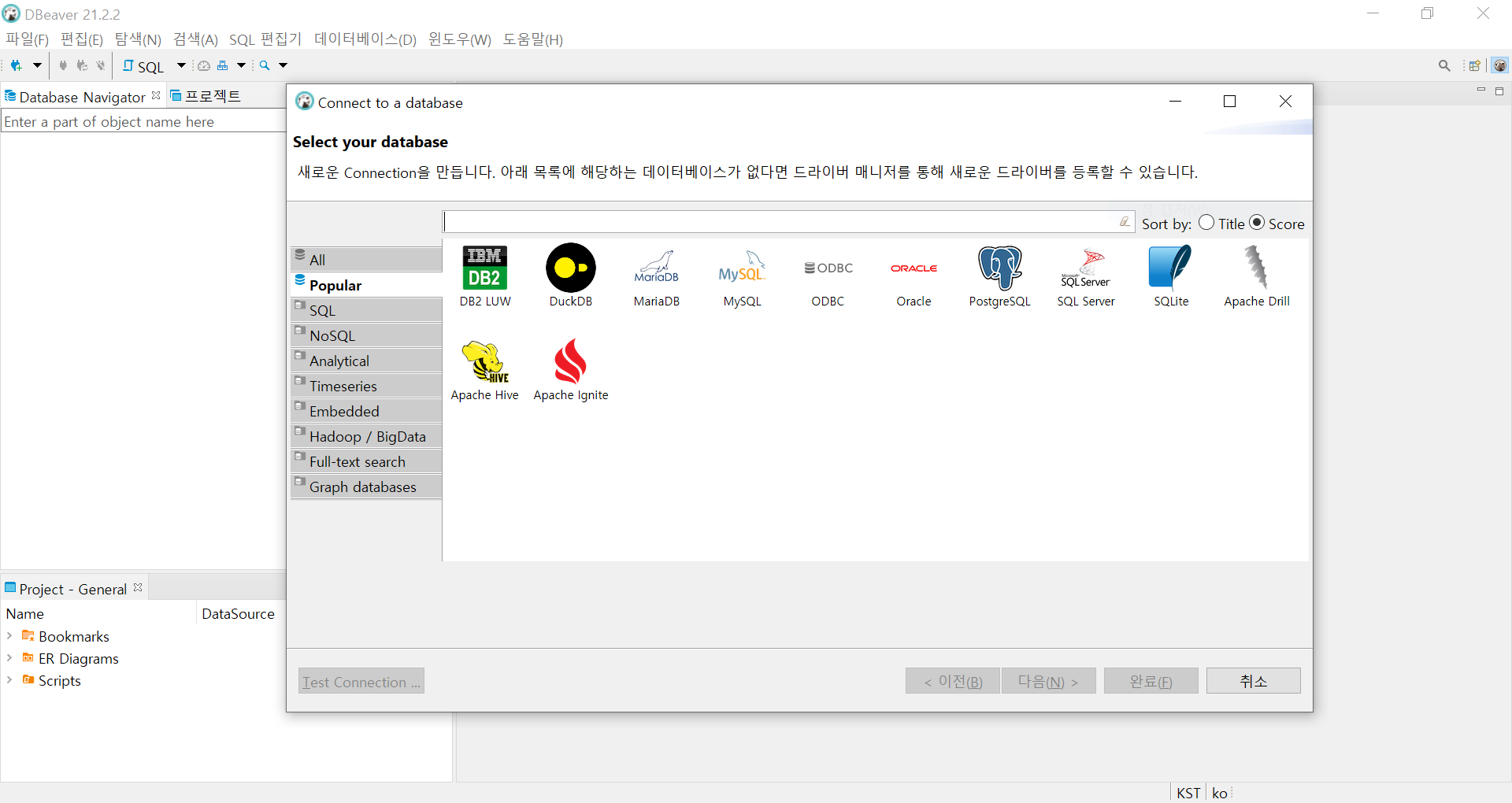Click the blue boxes toolbar icon
The width and height of the screenshot is (1512, 803).
point(223,65)
